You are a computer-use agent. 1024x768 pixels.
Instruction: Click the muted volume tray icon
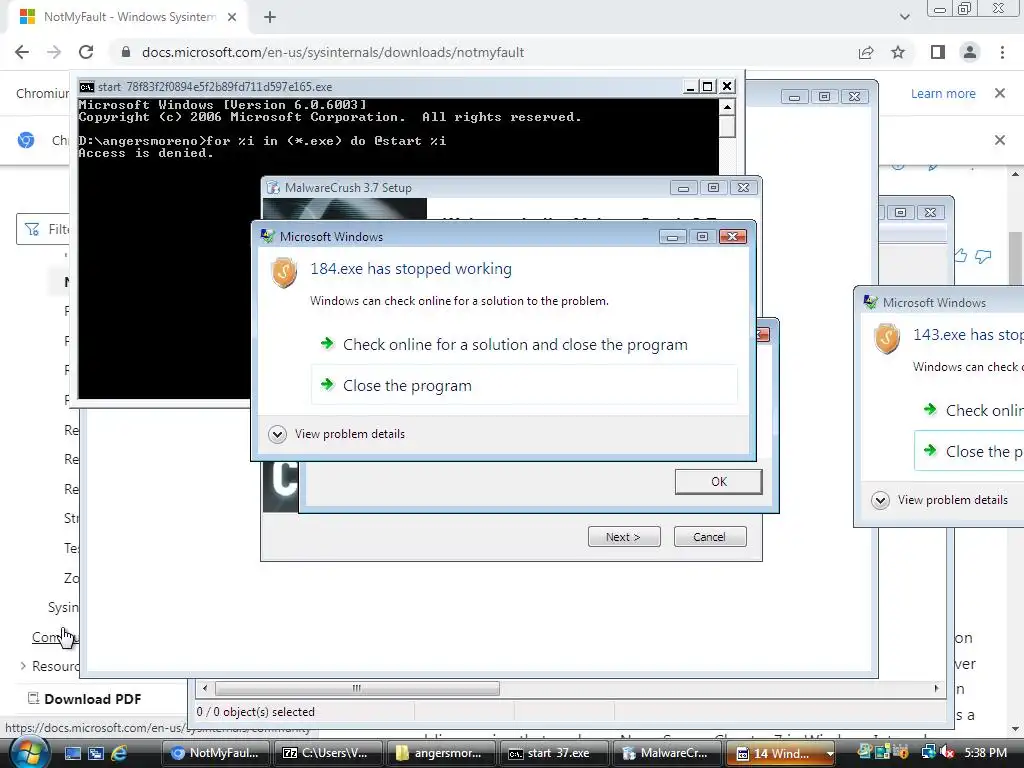point(947,753)
